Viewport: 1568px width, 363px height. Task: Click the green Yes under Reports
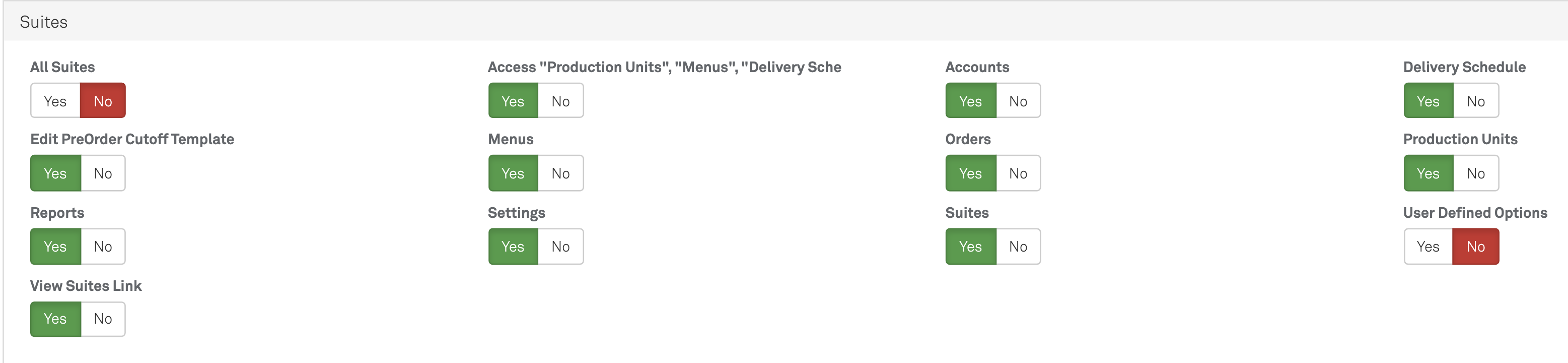coord(55,247)
